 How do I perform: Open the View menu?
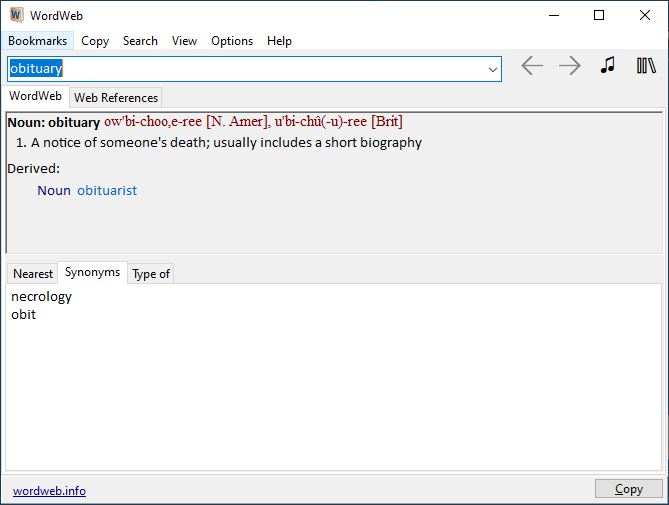pyautogui.click(x=184, y=41)
